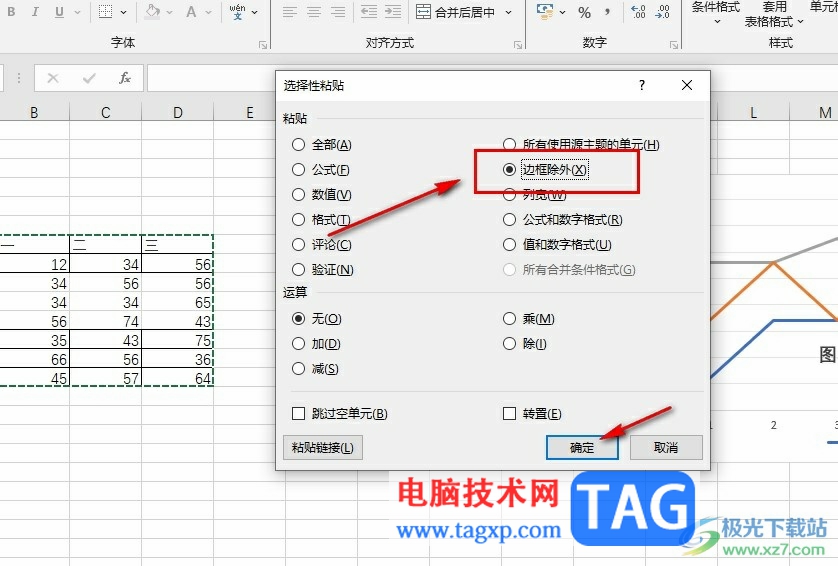This screenshot has height=566, width=838.
Task: Open 套用表格格式 table format menu
Action: pyautogui.click(x=774, y=14)
